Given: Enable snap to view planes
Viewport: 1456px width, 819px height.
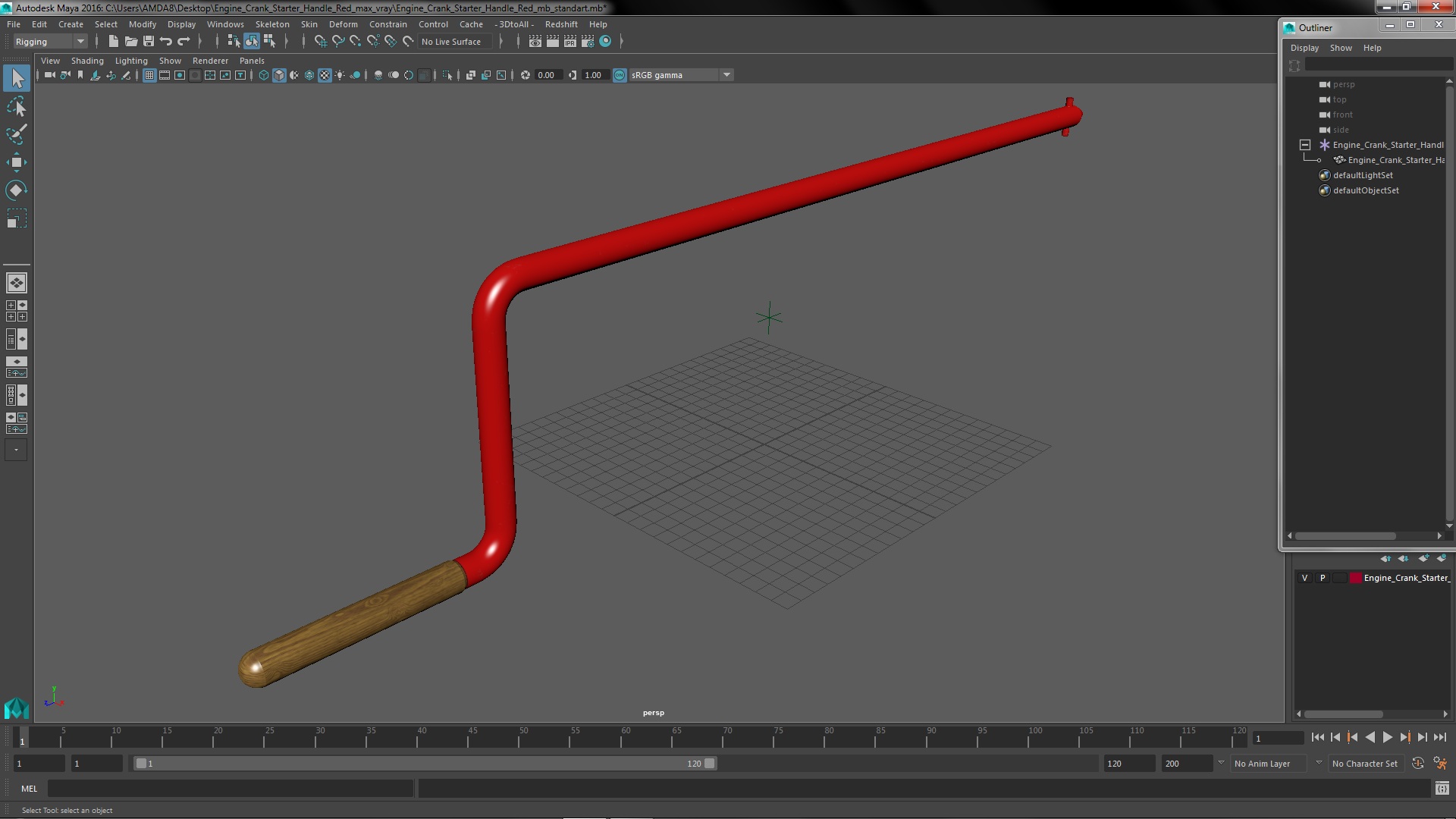Looking at the screenshot, I should coord(391,42).
